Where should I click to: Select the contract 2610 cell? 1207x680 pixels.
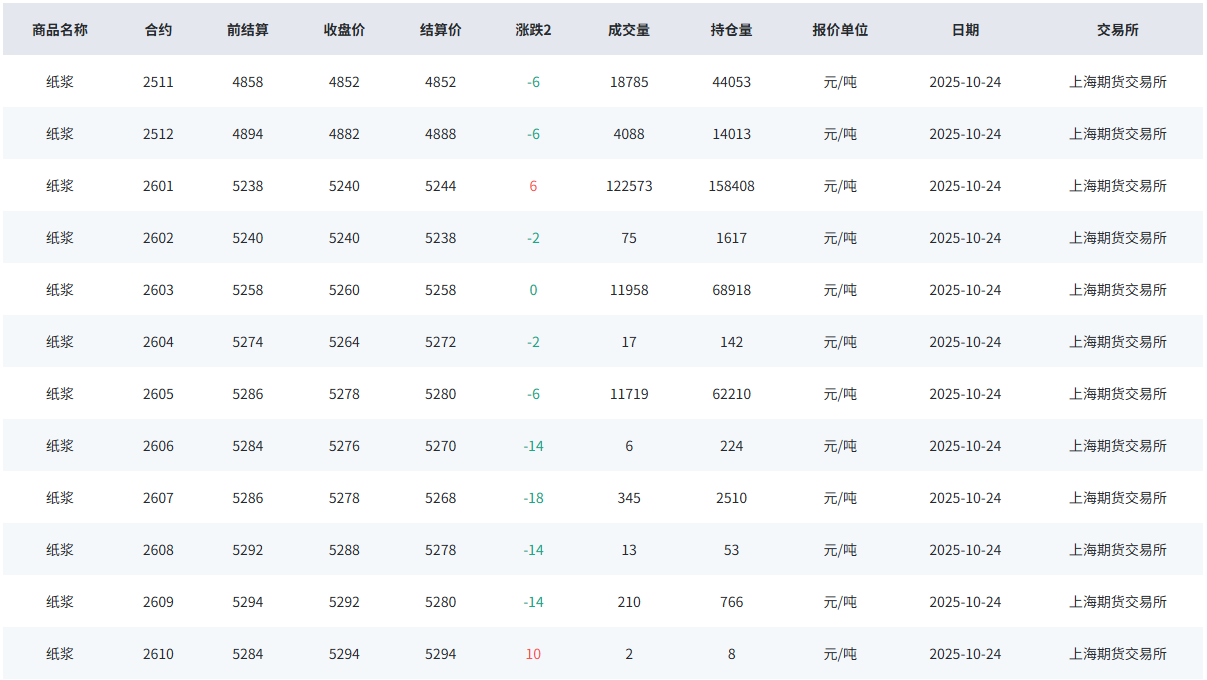coord(158,654)
